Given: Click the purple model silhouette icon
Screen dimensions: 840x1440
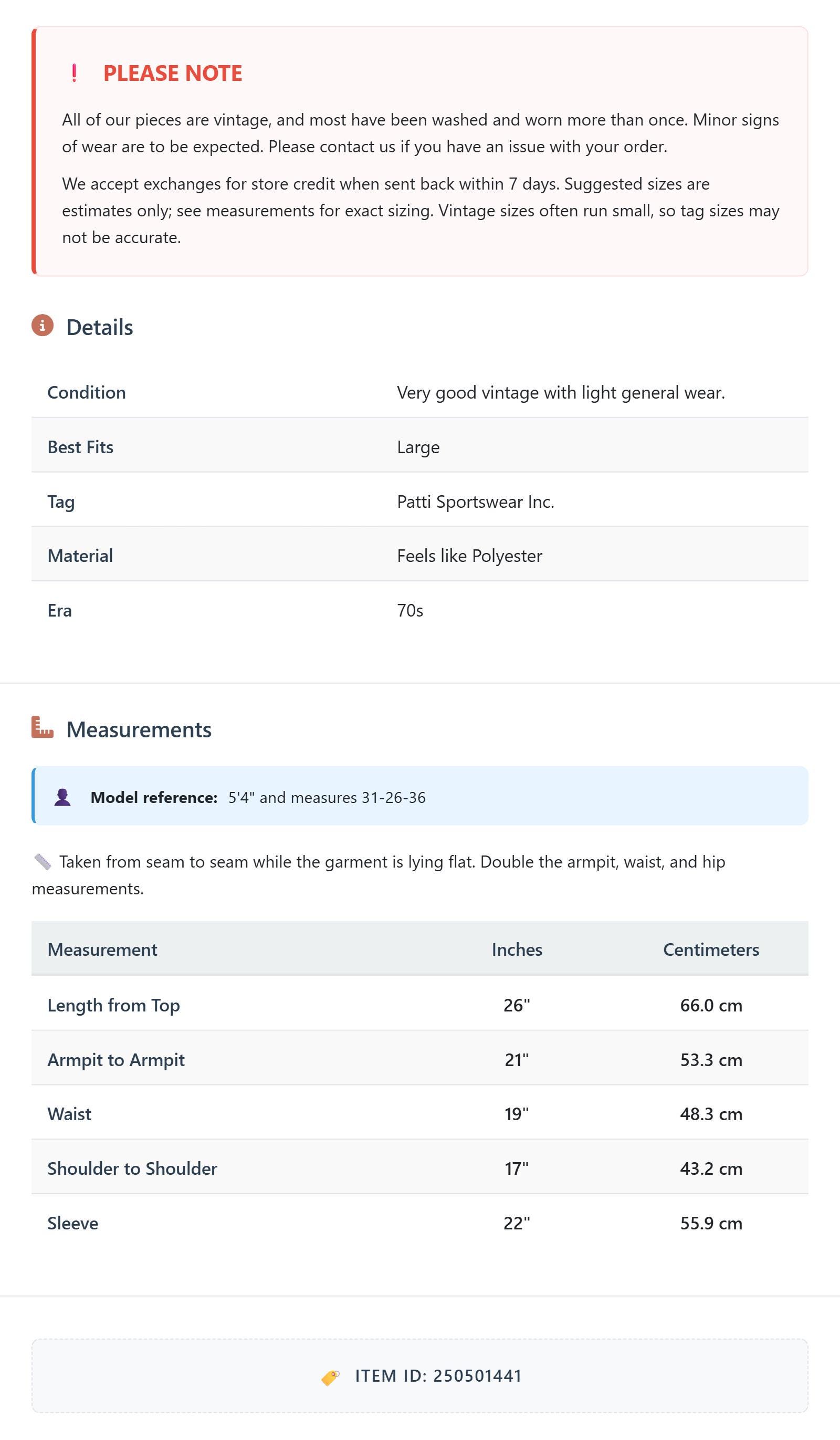Looking at the screenshot, I should click(x=62, y=797).
